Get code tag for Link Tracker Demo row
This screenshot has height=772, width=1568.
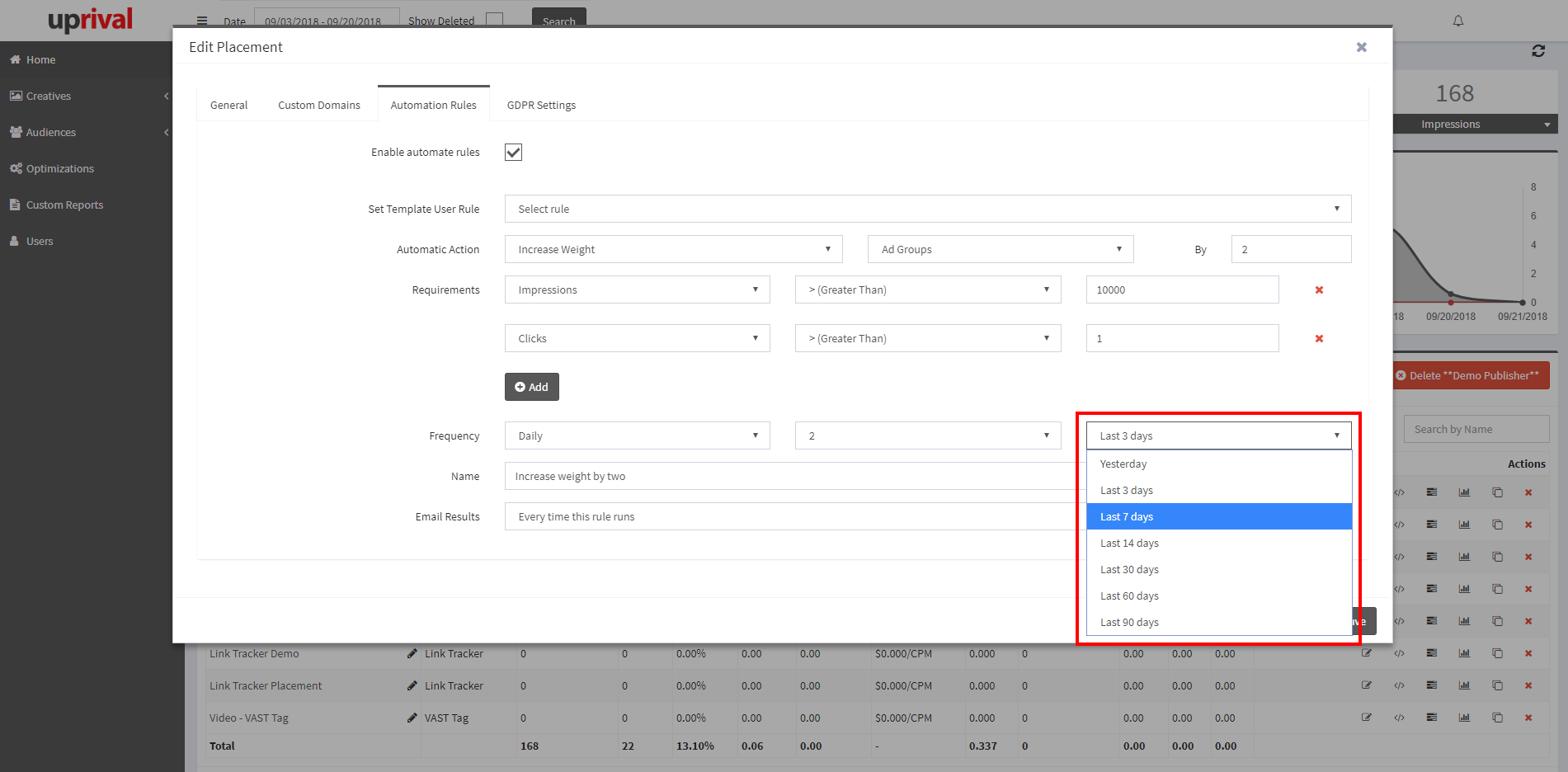click(1399, 653)
